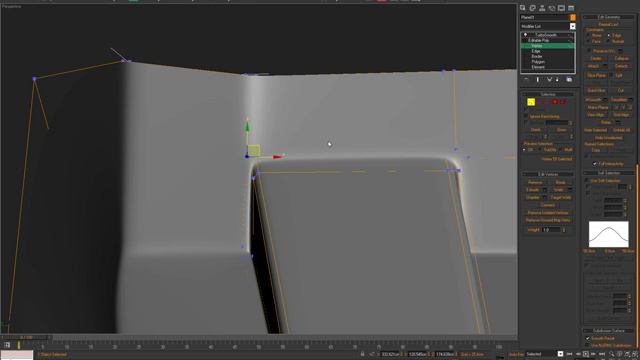The height and width of the screenshot is (360, 640).
Task: Collapse the Soft Selection rollout header
Action: [x=609, y=173]
